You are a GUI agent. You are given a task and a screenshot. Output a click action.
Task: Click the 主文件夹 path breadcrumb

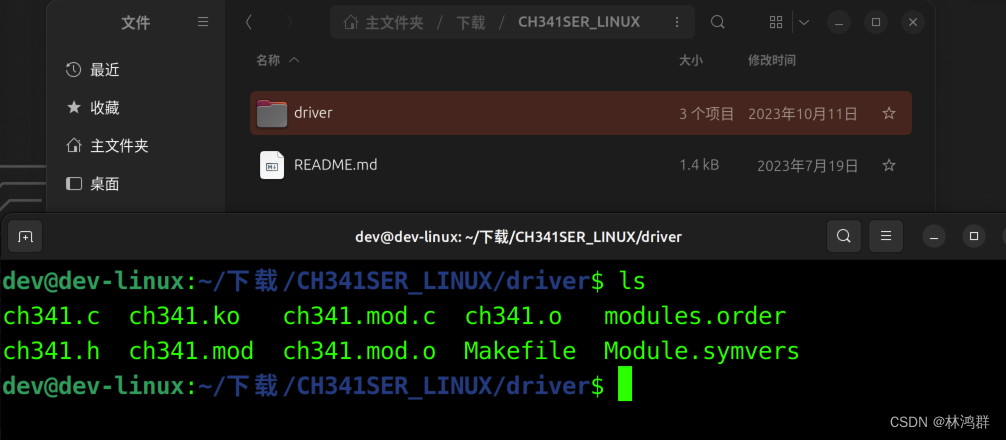coord(384,22)
